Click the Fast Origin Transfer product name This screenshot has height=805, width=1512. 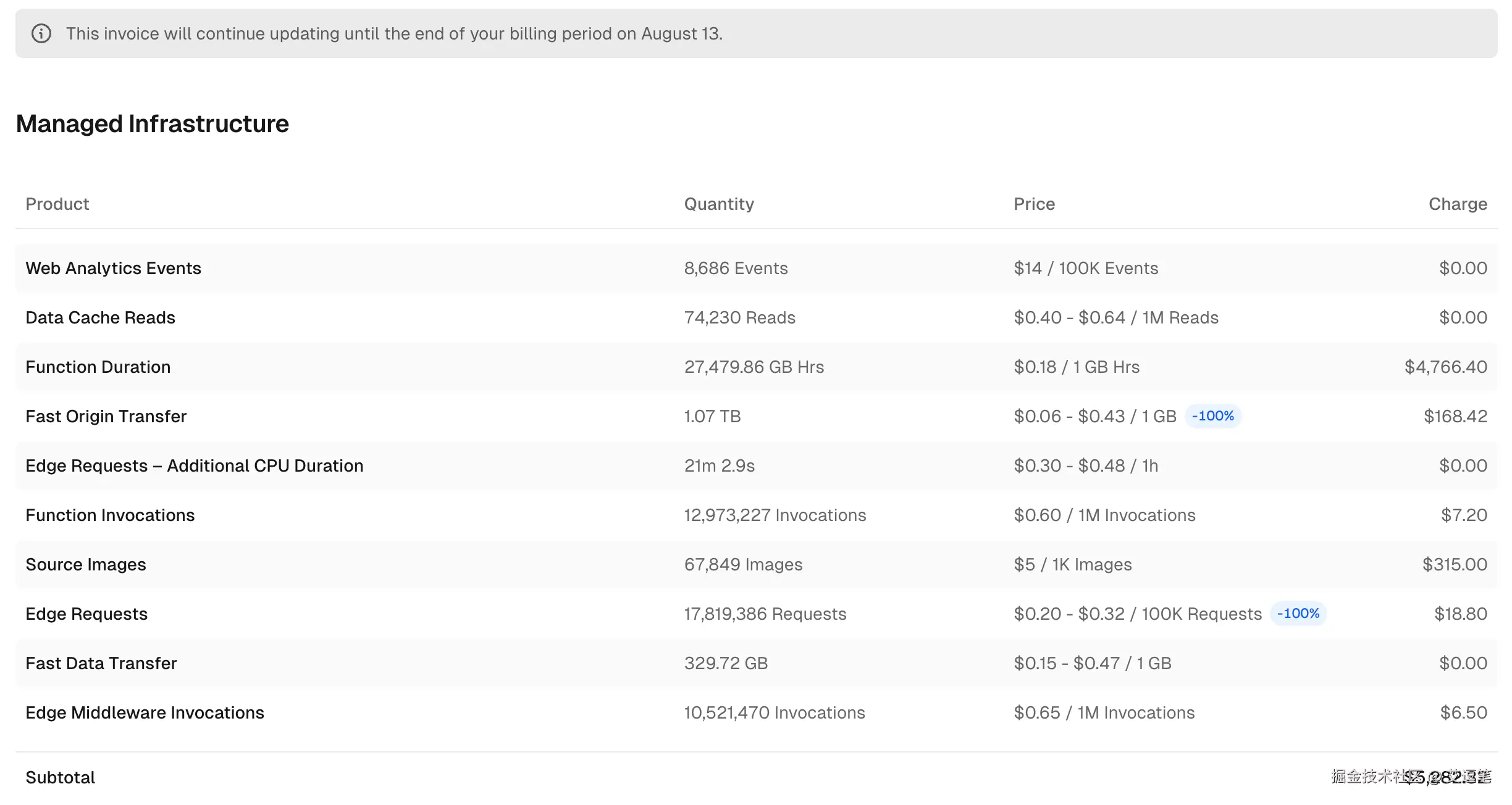106,416
